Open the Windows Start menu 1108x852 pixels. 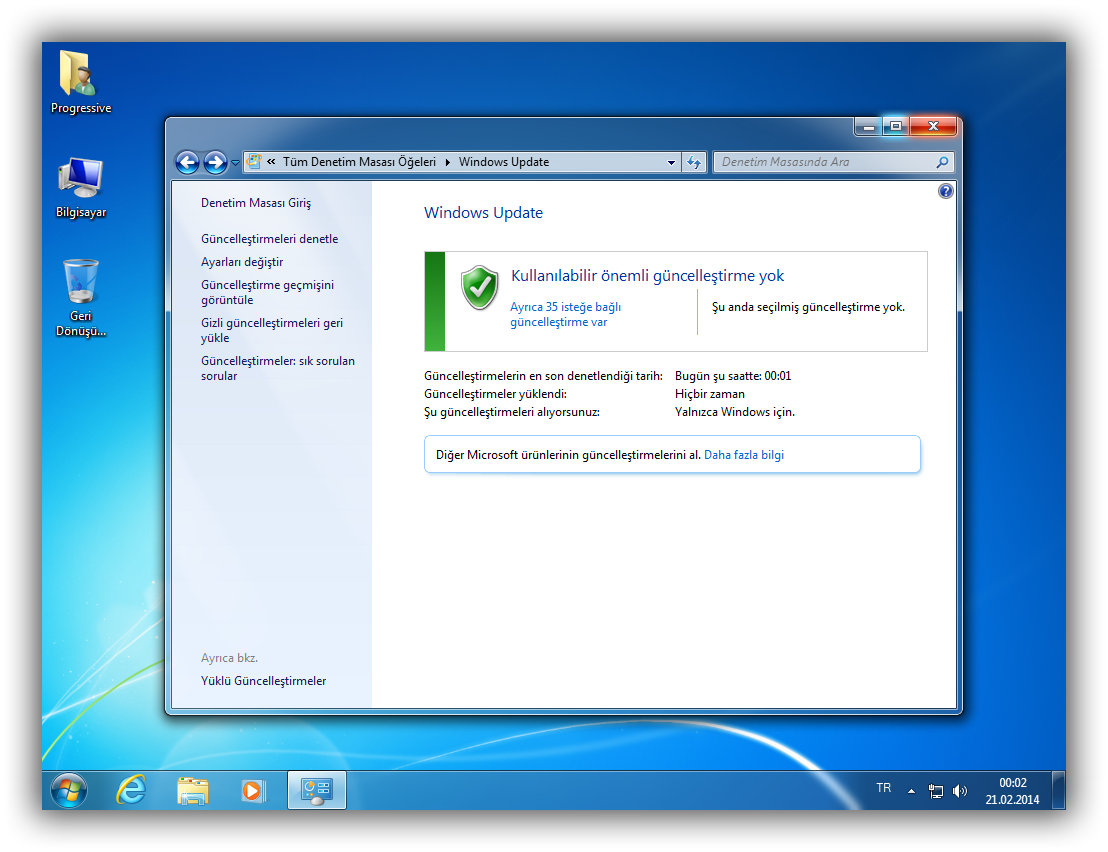coord(69,791)
